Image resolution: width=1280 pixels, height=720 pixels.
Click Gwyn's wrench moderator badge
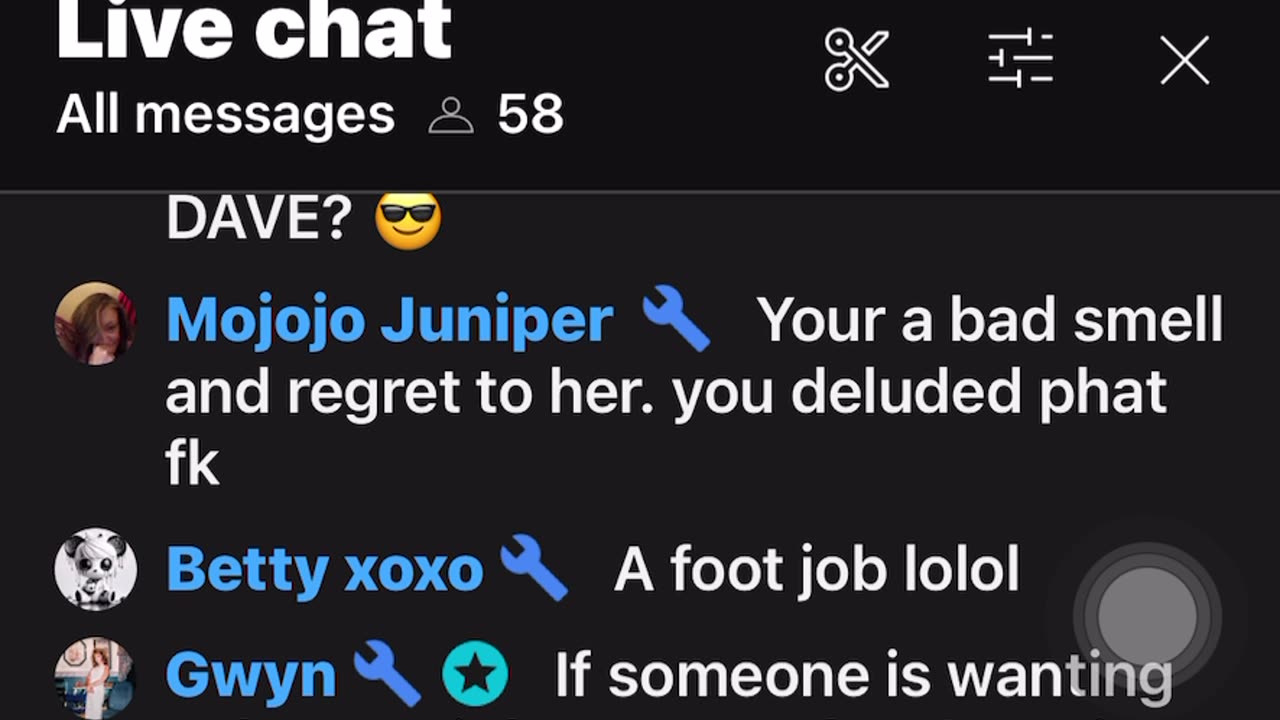pyautogui.click(x=387, y=673)
